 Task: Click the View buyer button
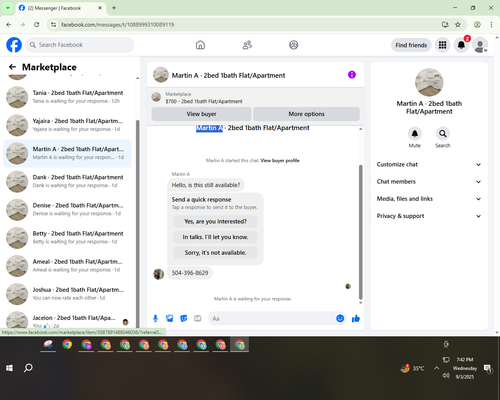(201, 114)
